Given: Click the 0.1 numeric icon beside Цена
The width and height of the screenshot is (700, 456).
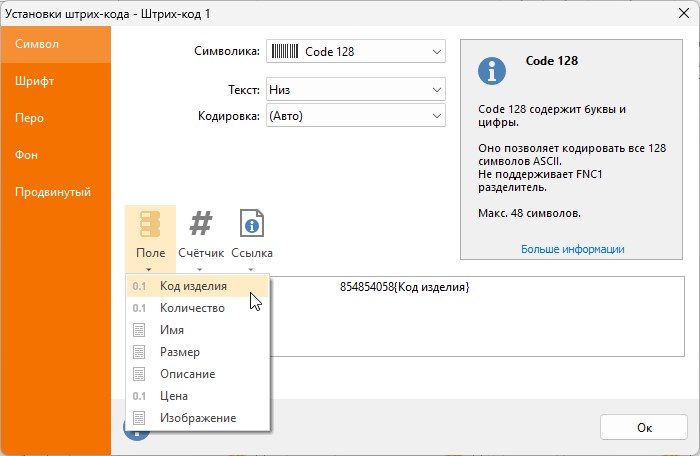Looking at the screenshot, I should click(x=139, y=396).
